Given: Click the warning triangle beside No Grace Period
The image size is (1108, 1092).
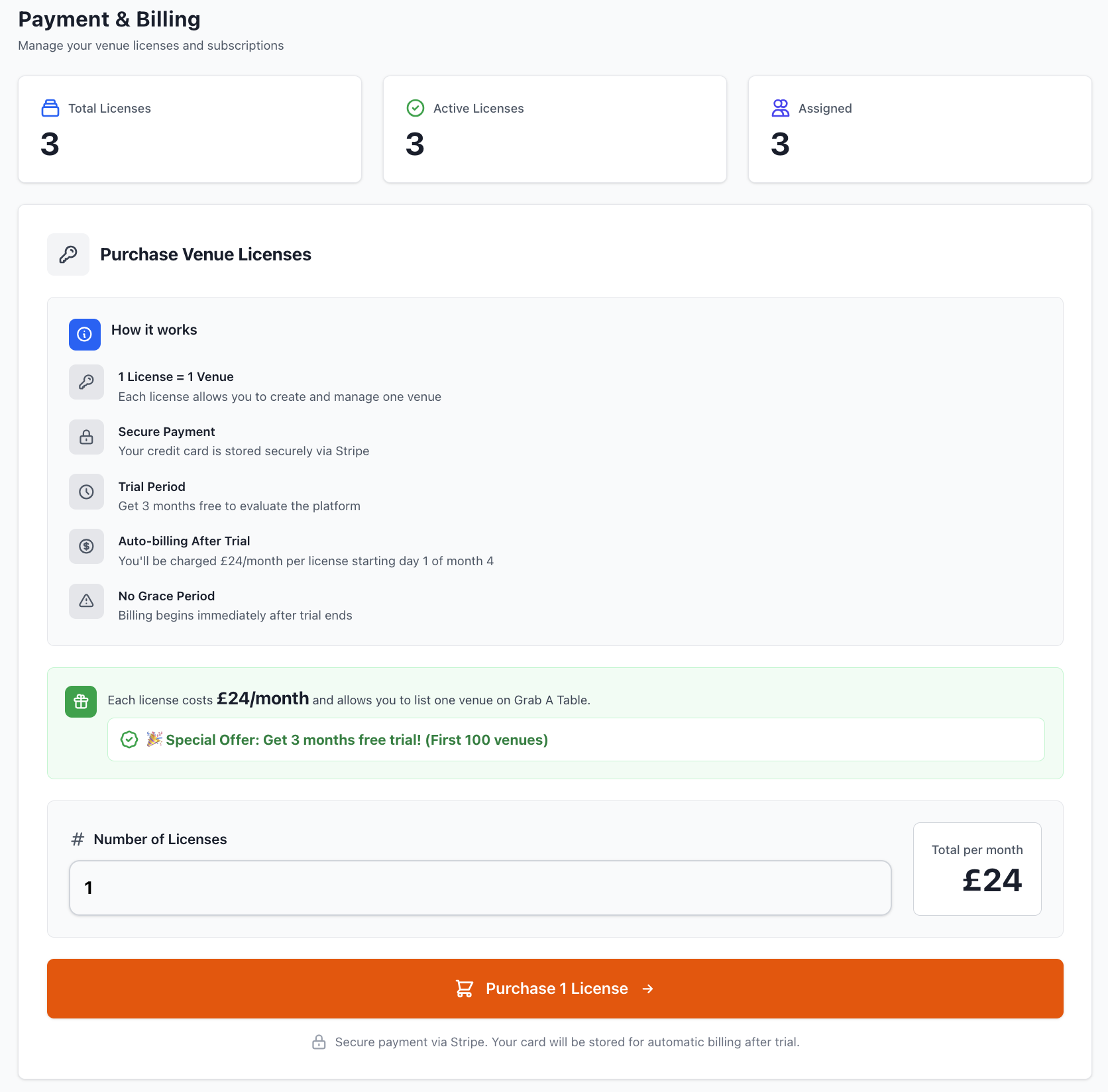Looking at the screenshot, I should [86, 601].
